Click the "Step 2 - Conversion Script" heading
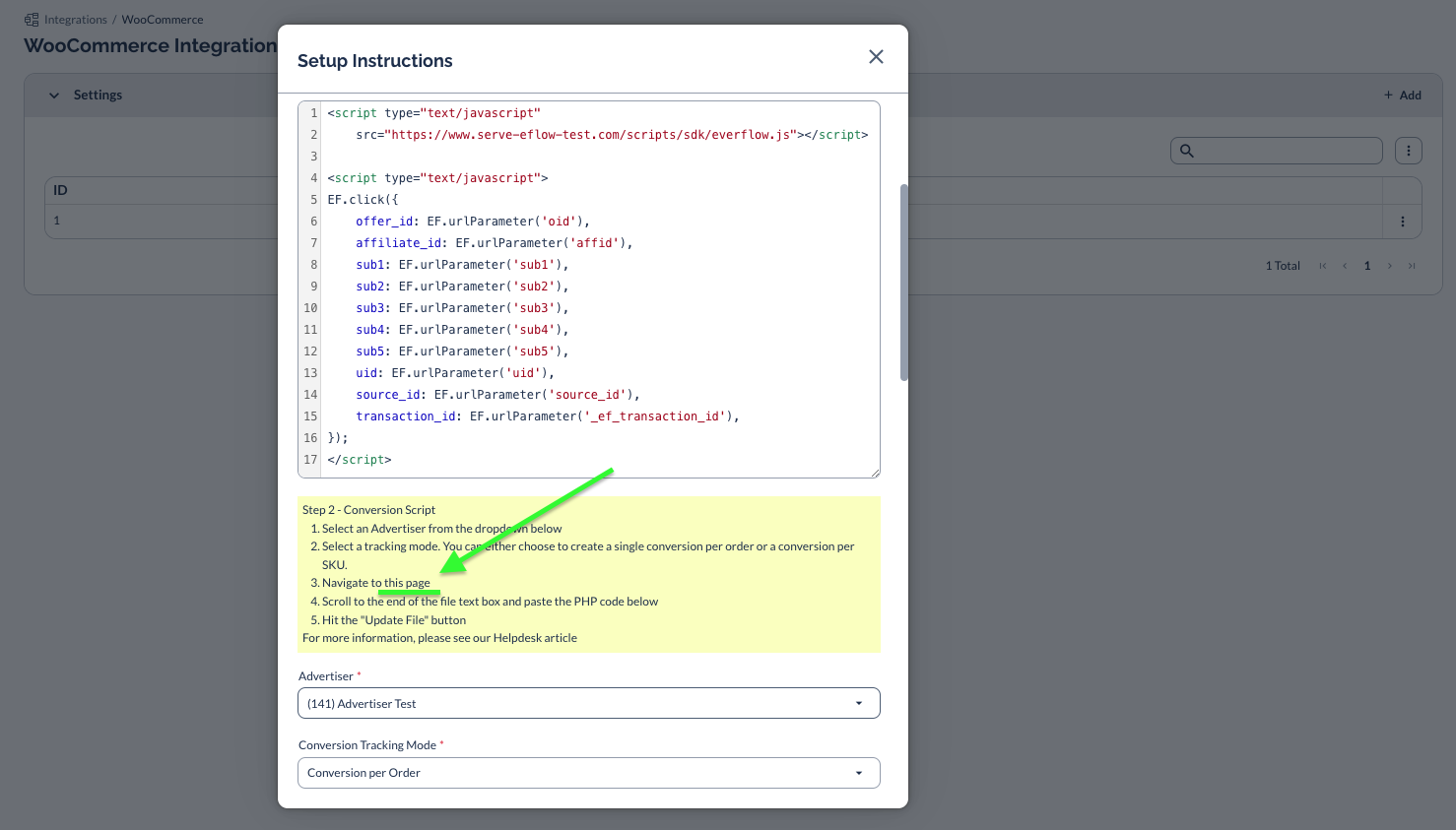The image size is (1456, 830). pos(368,510)
